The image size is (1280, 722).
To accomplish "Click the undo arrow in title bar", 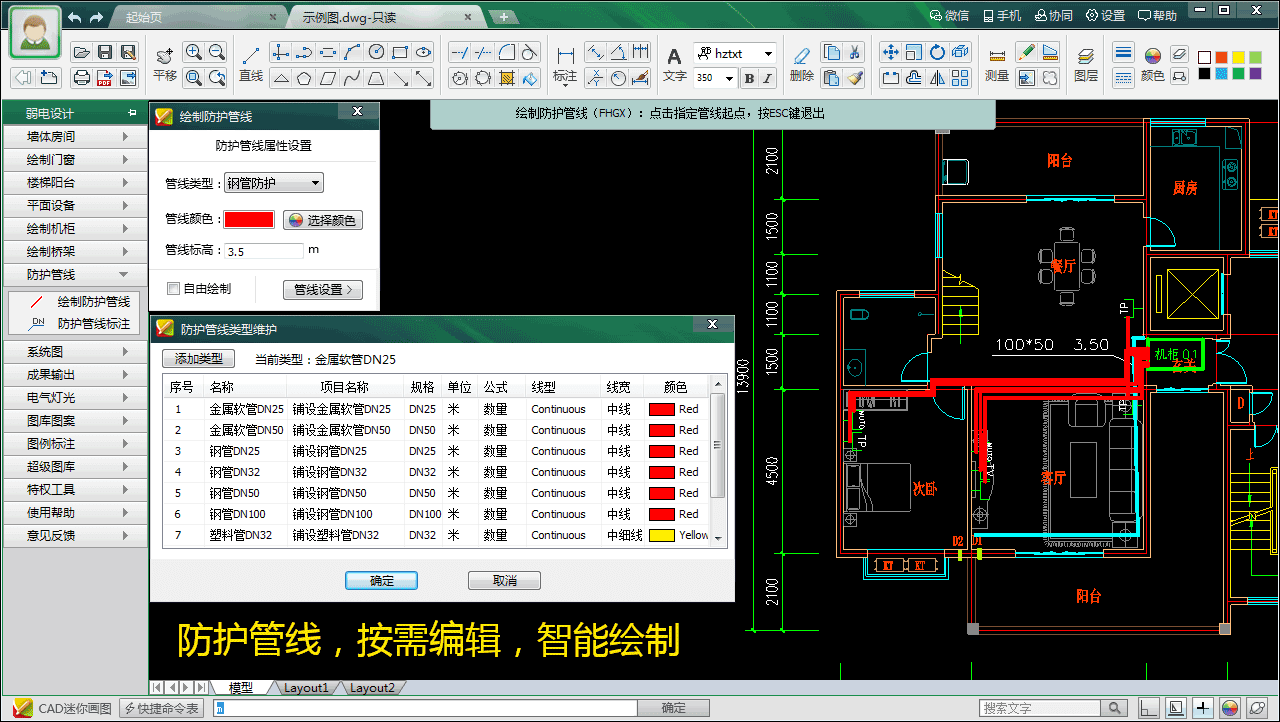I will [76, 17].
